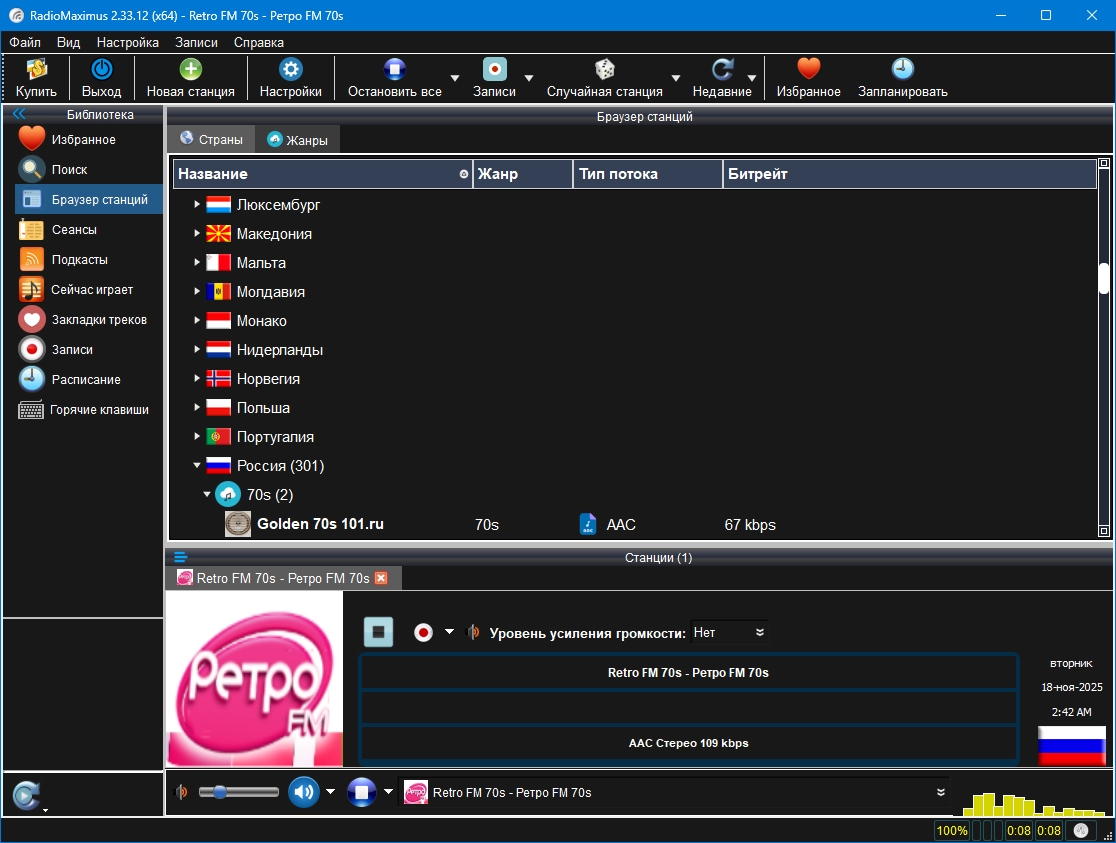Screen dimensions: 1116x843
Task: Select the Польша country row
Action: [263, 408]
